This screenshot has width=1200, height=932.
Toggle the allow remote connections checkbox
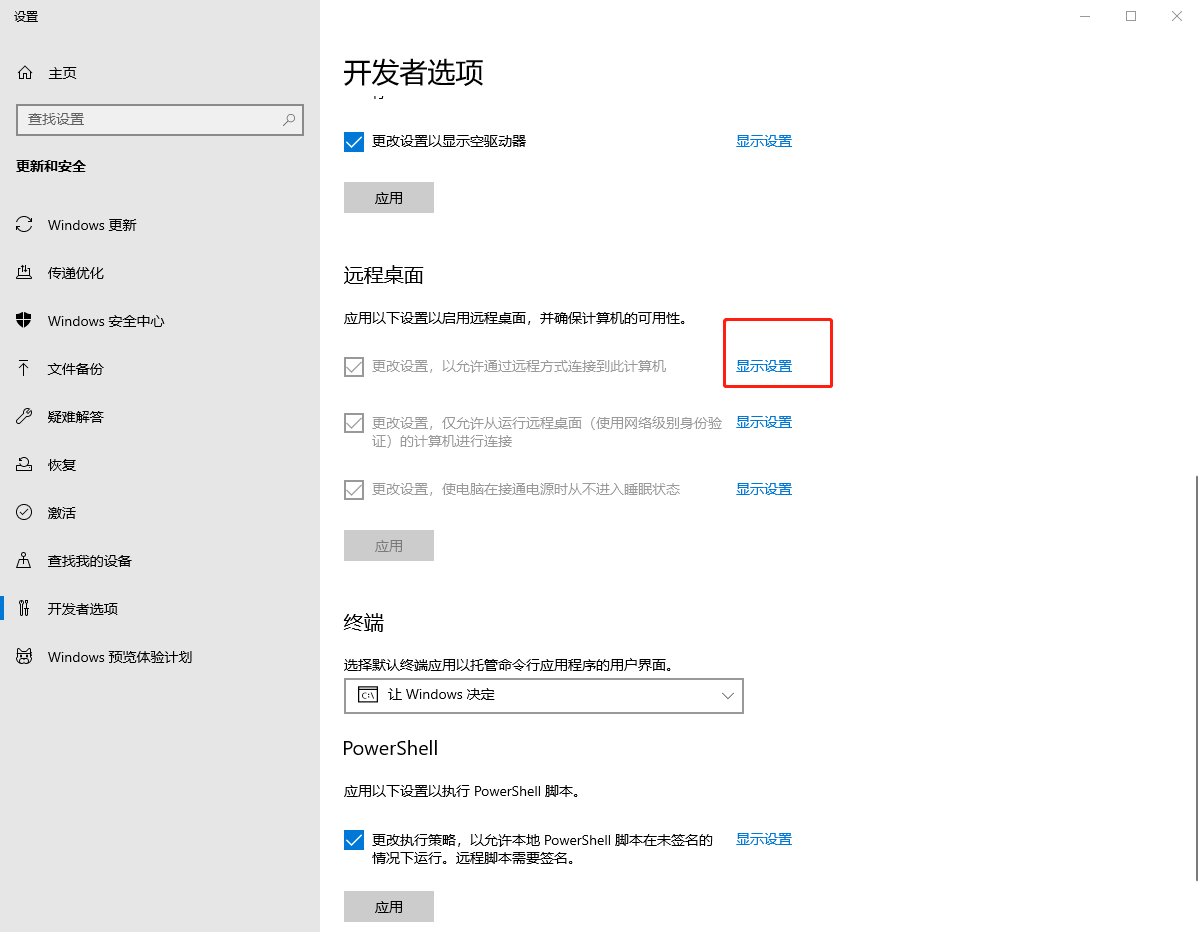coord(354,367)
